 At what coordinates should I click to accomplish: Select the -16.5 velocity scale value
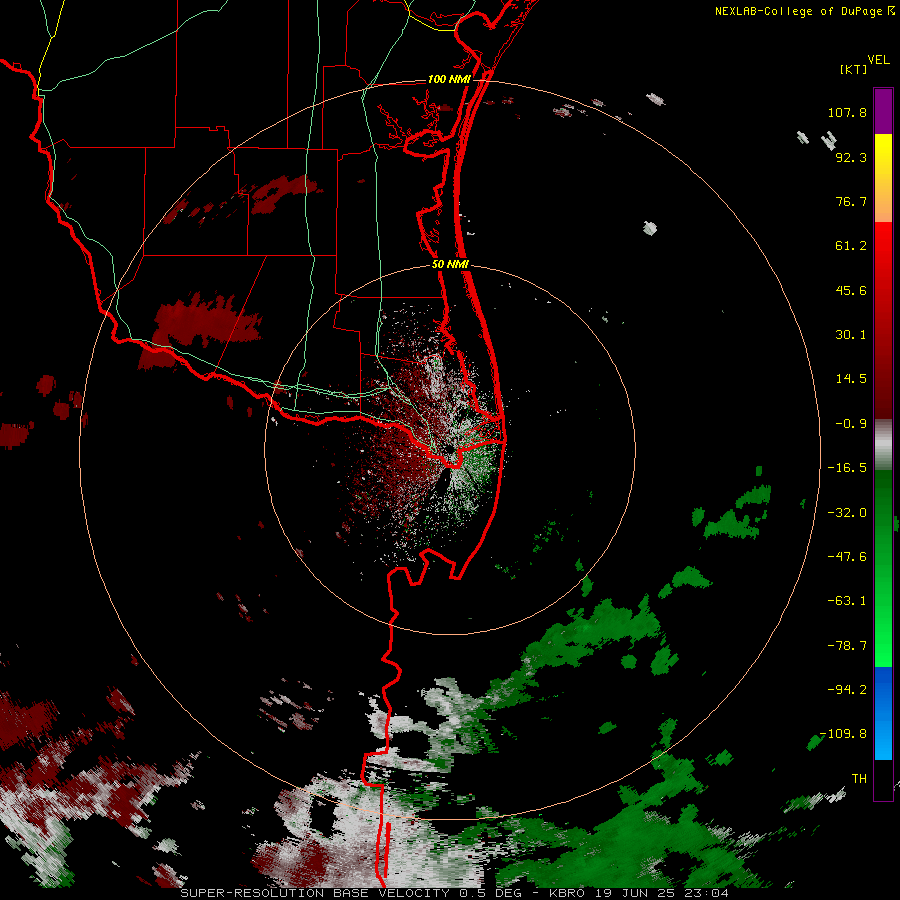pyautogui.click(x=847, y=468)
